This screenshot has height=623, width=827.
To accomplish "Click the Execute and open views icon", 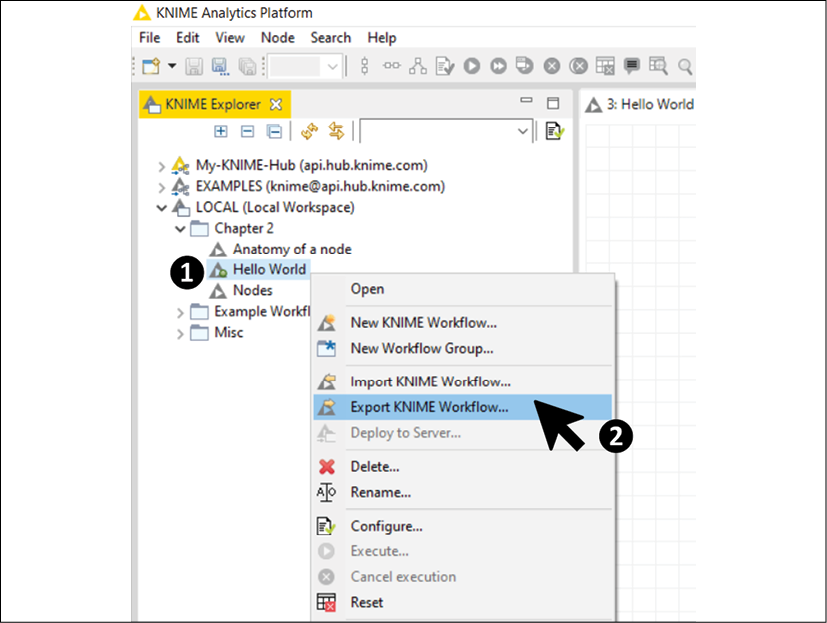I will click(x=524, y=66).
